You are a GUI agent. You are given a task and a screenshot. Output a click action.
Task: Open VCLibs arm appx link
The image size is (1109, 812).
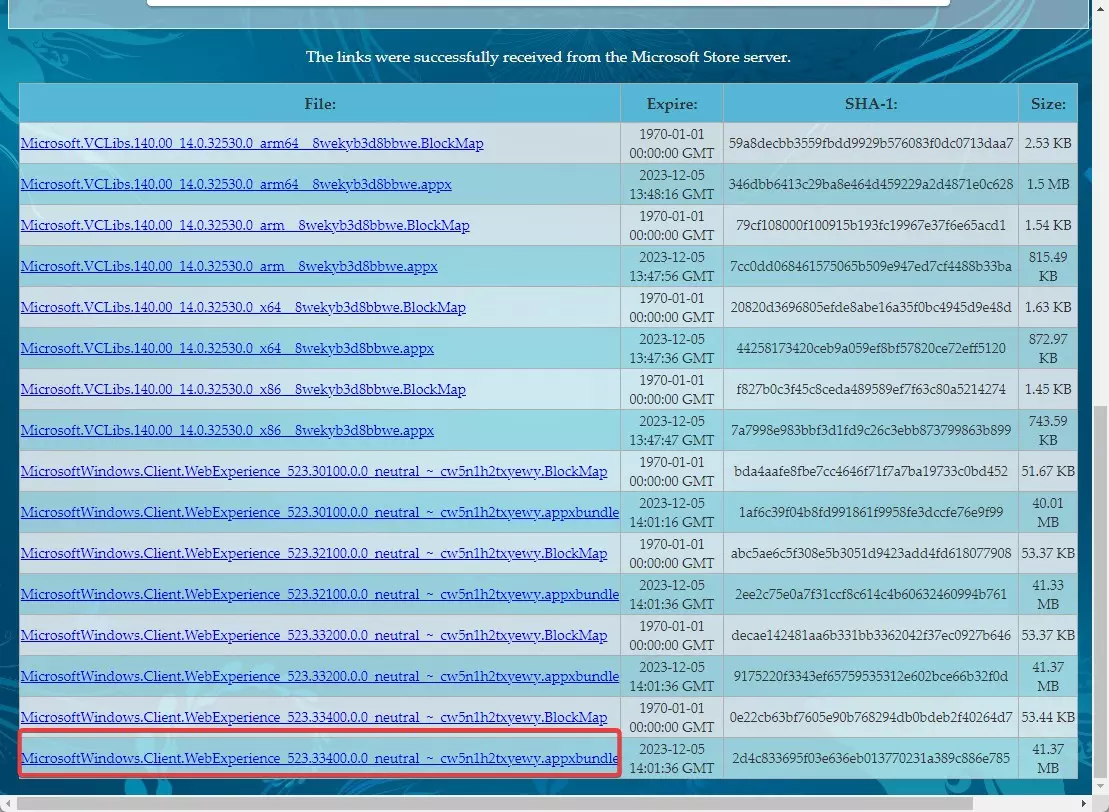[229, 266]
